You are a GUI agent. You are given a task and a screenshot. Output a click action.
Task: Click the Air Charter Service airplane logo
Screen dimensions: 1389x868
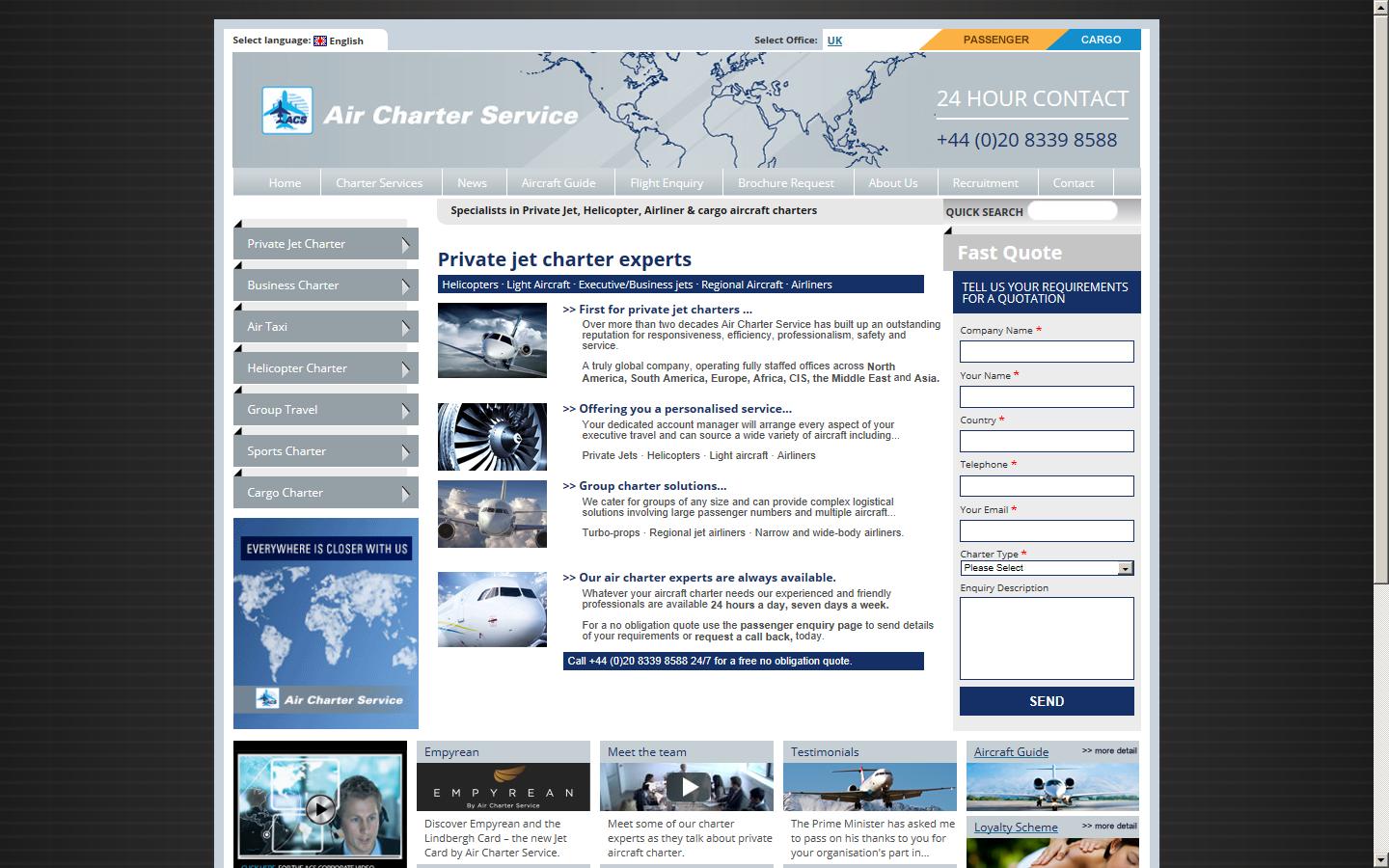click(x=286, y=110)
